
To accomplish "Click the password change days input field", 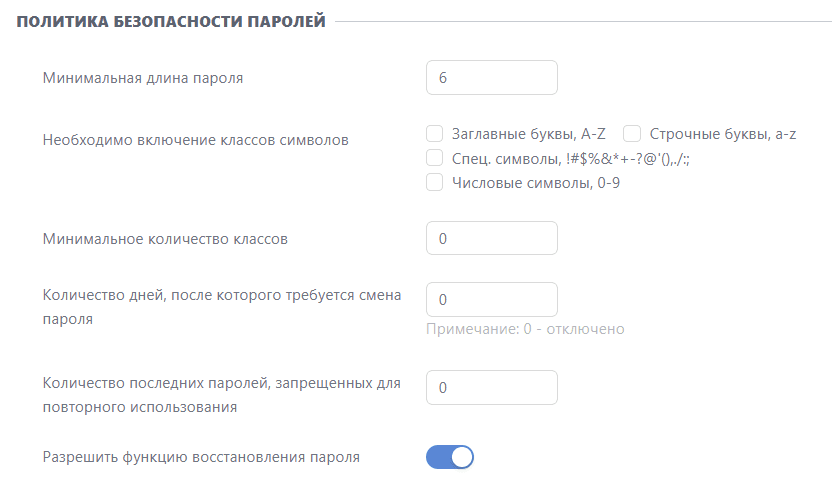I will [491, 300].
